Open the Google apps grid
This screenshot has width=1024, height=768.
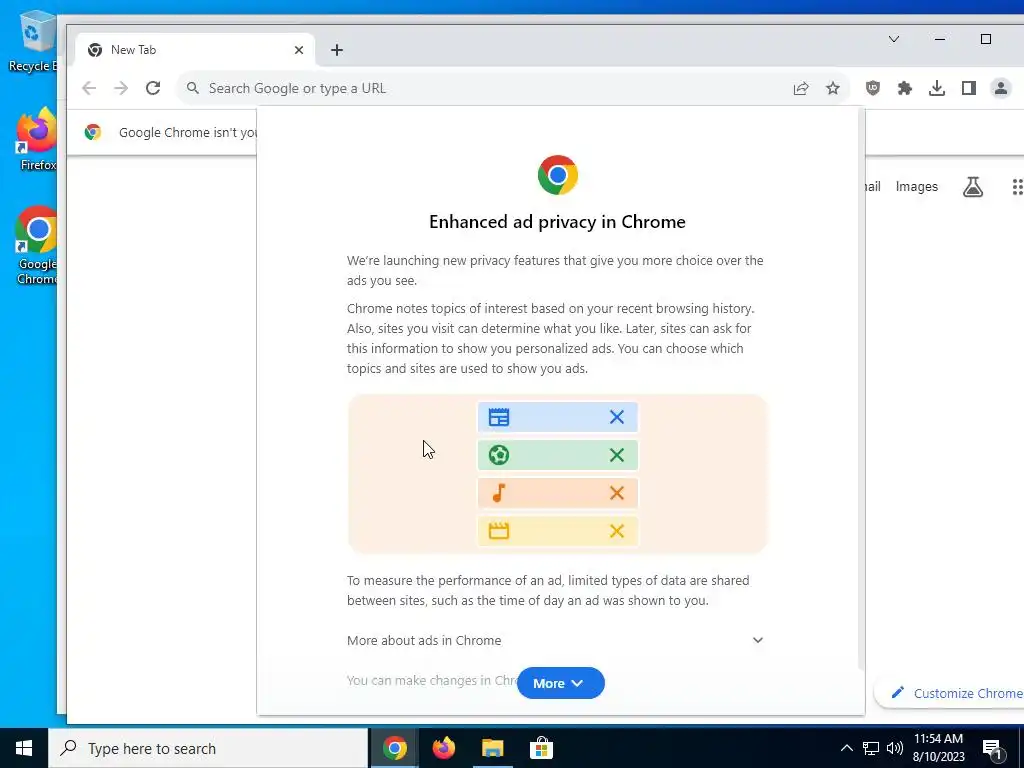point(1017,187)
